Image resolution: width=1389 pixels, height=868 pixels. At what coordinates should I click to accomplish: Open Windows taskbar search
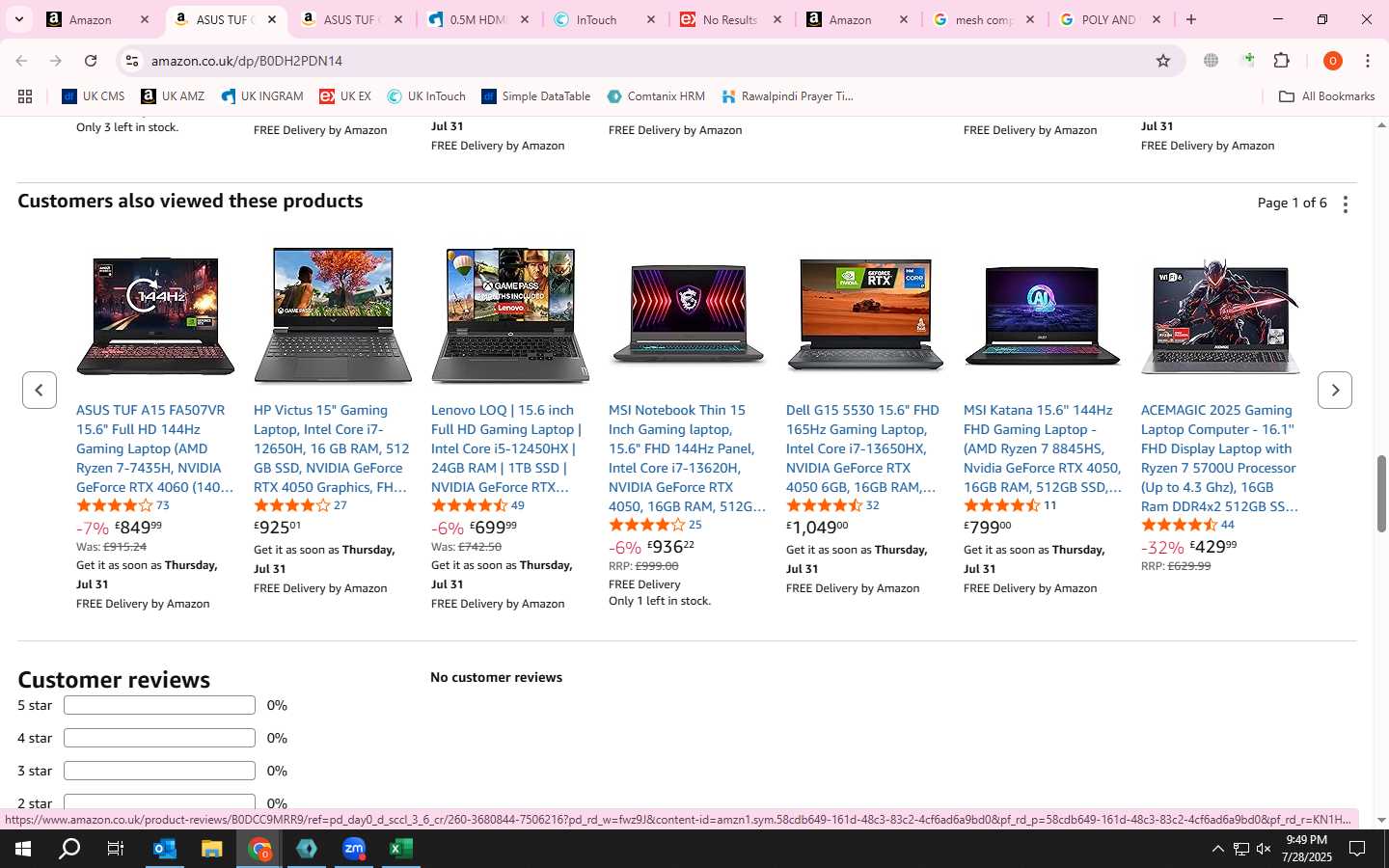[69, 849]
